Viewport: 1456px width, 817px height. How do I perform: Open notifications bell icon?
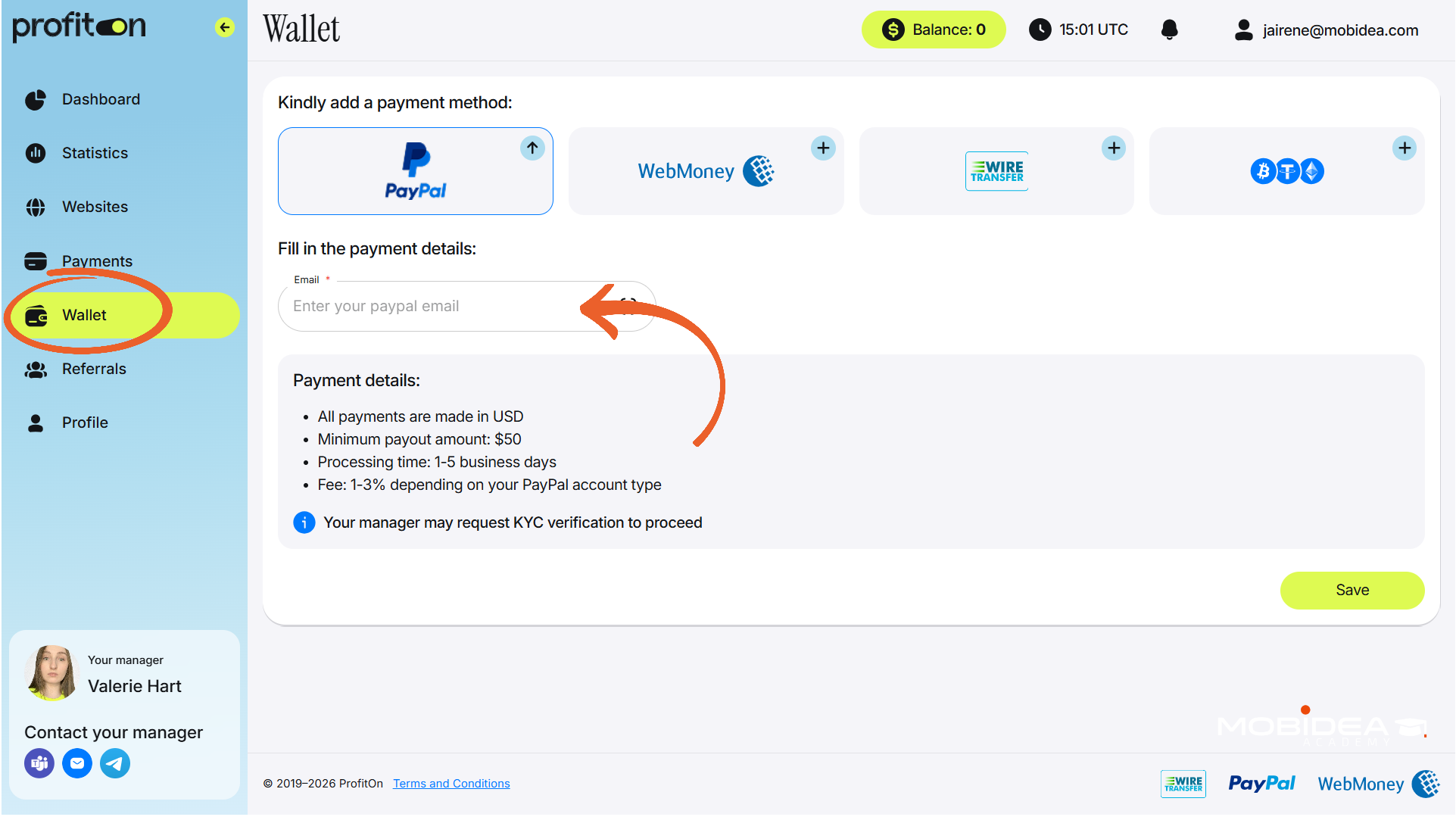coord(1169,30)
